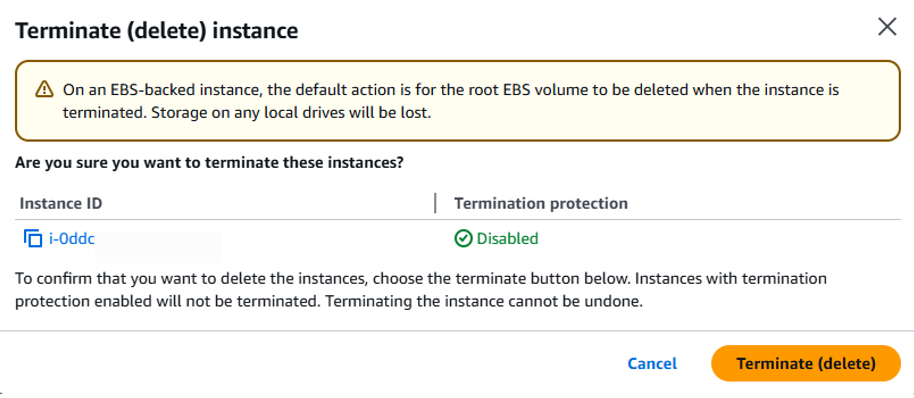Click the warning triangle icon in alert
The image size is (914, 398).
coord(44,89)
